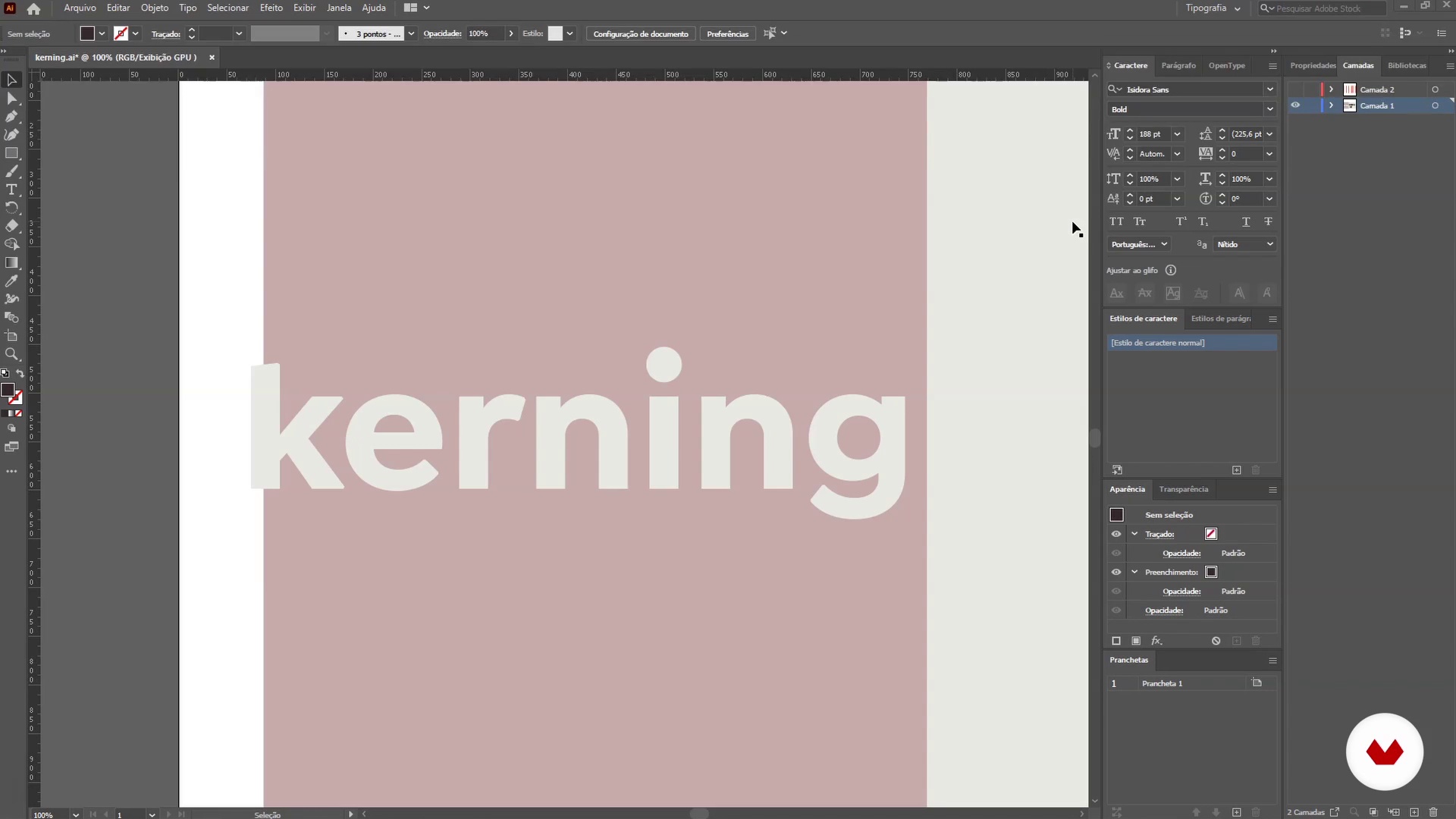Toggle visibility of Preenchimento in Aparência
The image size is (1456, 819).
(x=1116, y=572)
